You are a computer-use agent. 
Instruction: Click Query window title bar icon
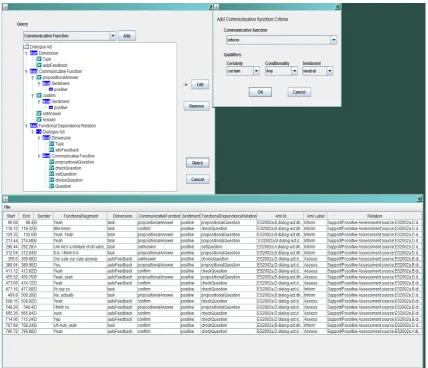6,7
